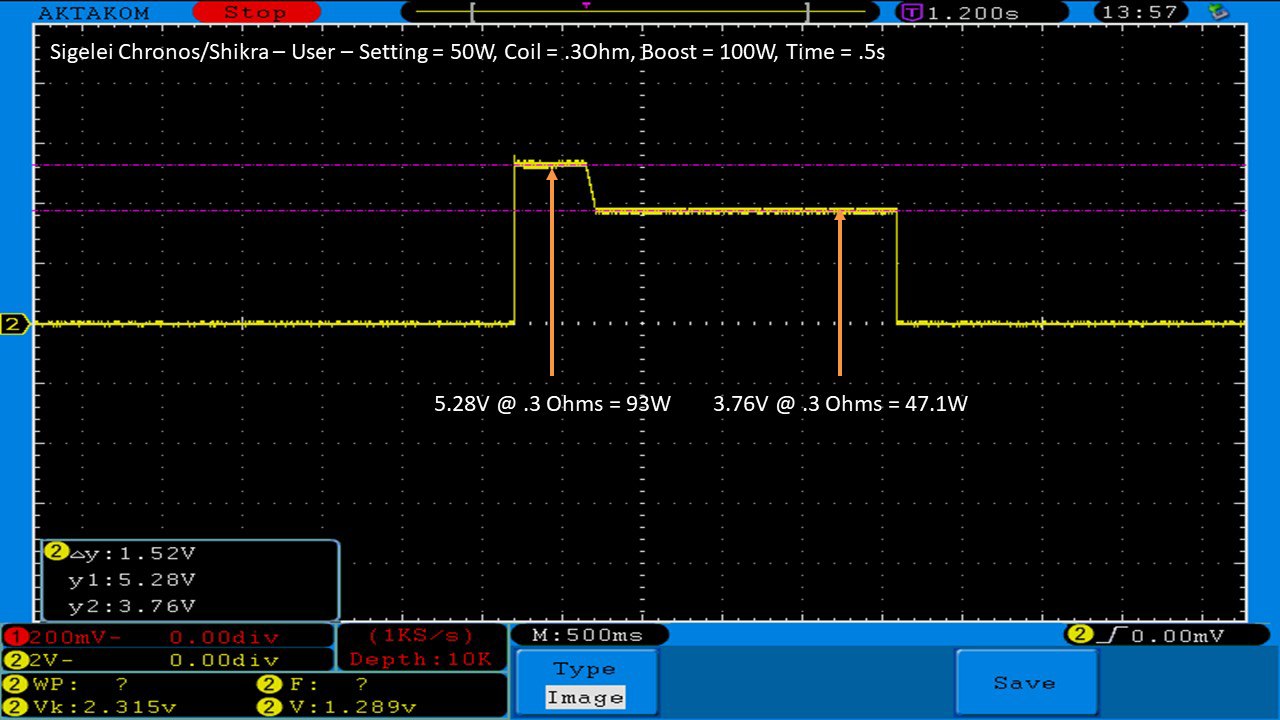Open the Type Image selector

587,684
